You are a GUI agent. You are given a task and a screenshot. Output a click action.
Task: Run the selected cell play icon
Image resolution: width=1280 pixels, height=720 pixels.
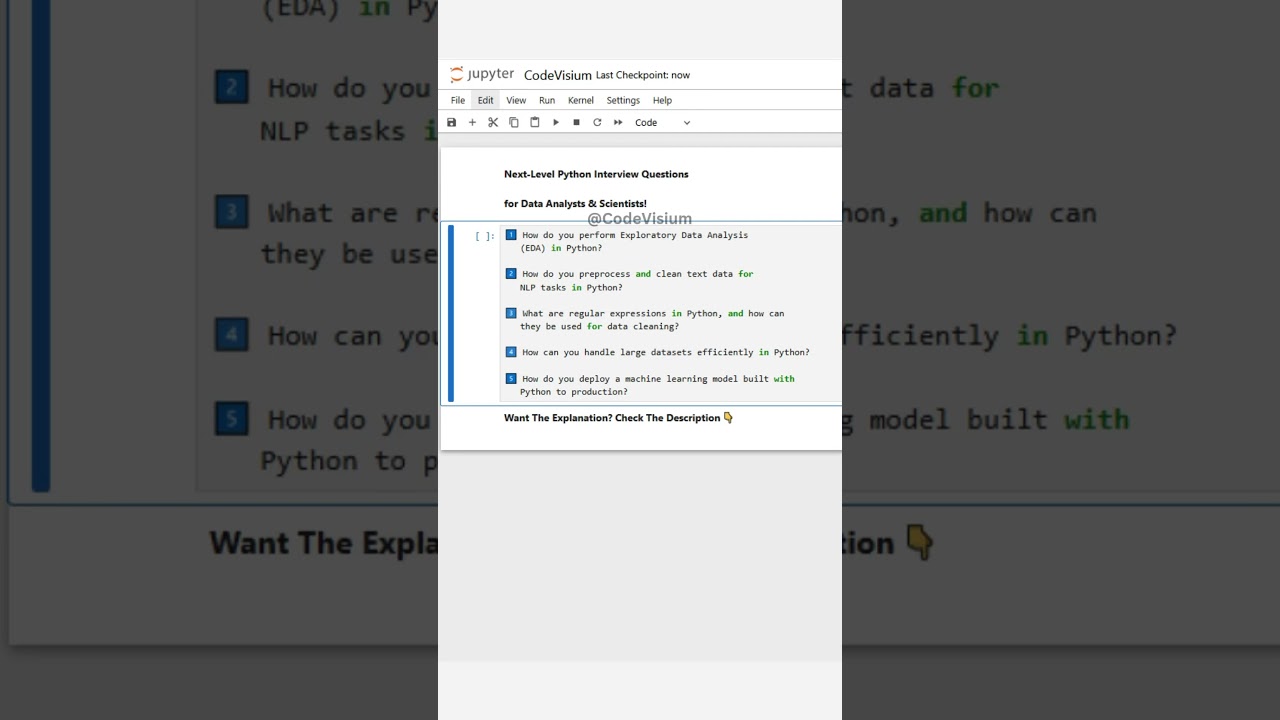[x=556, y=122]
